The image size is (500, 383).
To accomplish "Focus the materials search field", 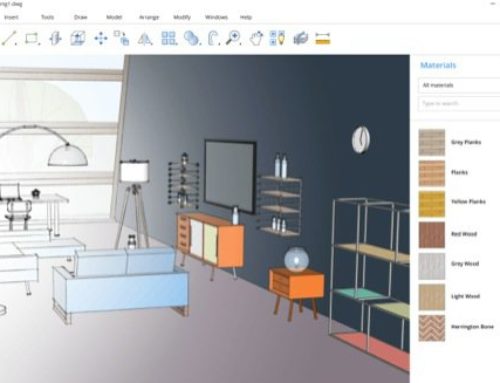I will (x=459, y=104).
